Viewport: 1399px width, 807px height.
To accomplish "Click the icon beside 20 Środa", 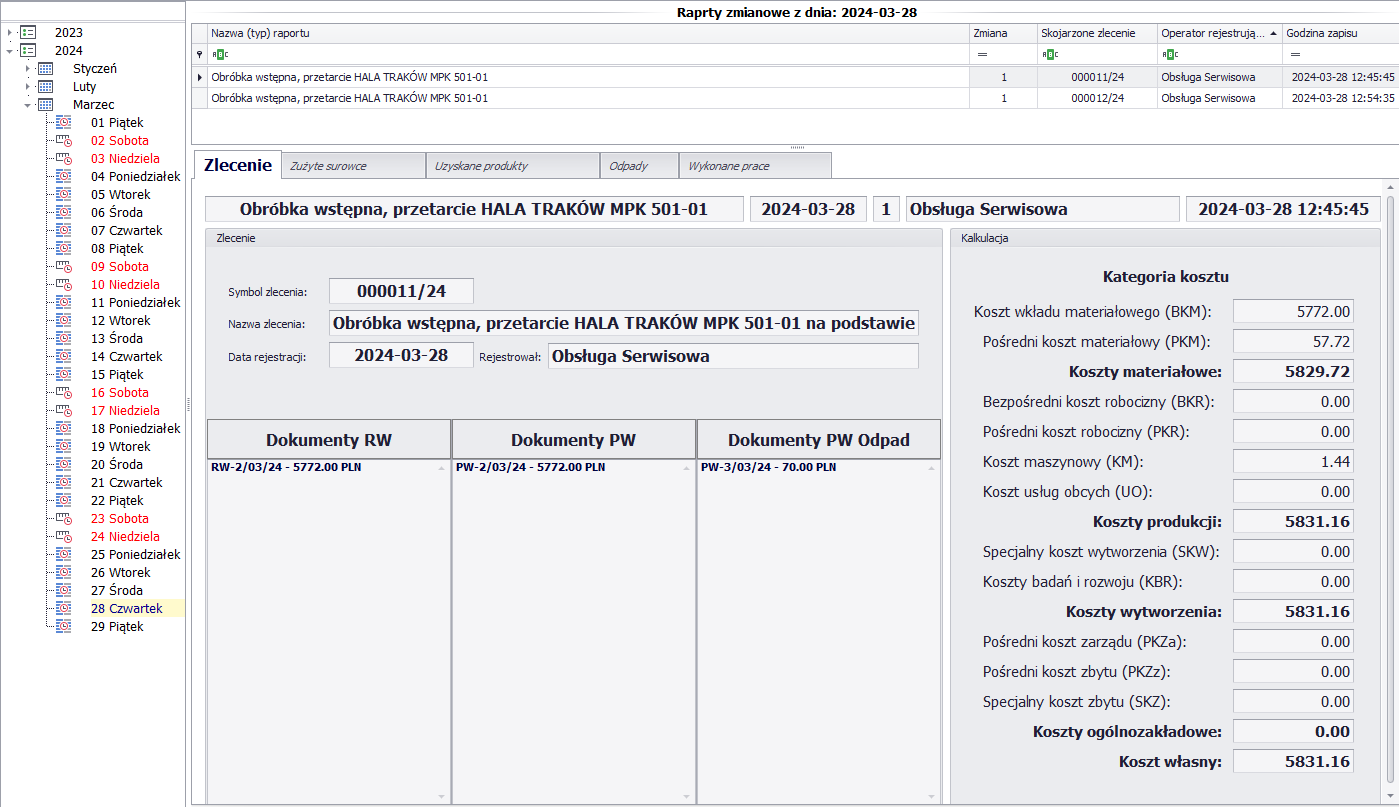I will (x=64, y=465).
